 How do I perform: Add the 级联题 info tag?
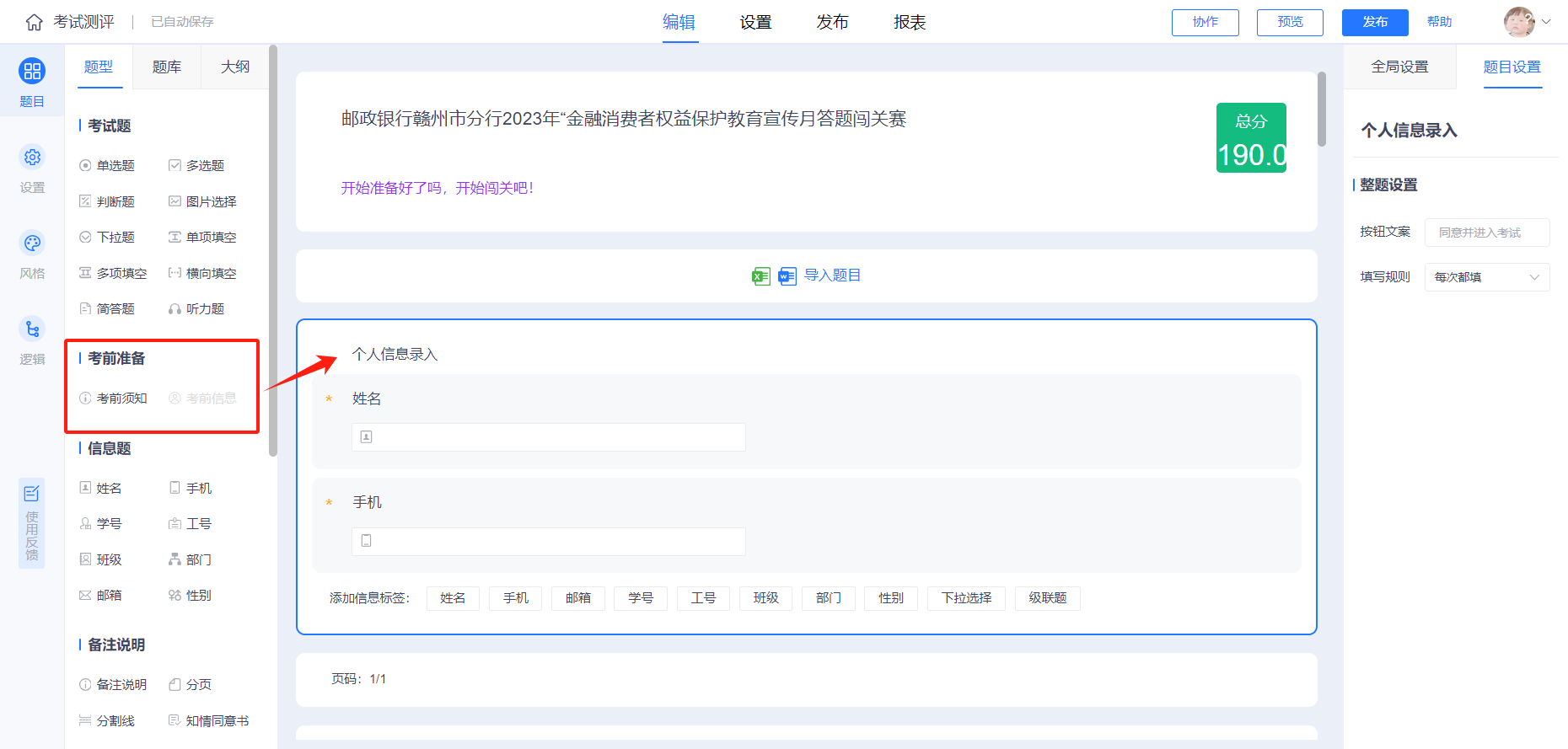[x=1048, y=598]
